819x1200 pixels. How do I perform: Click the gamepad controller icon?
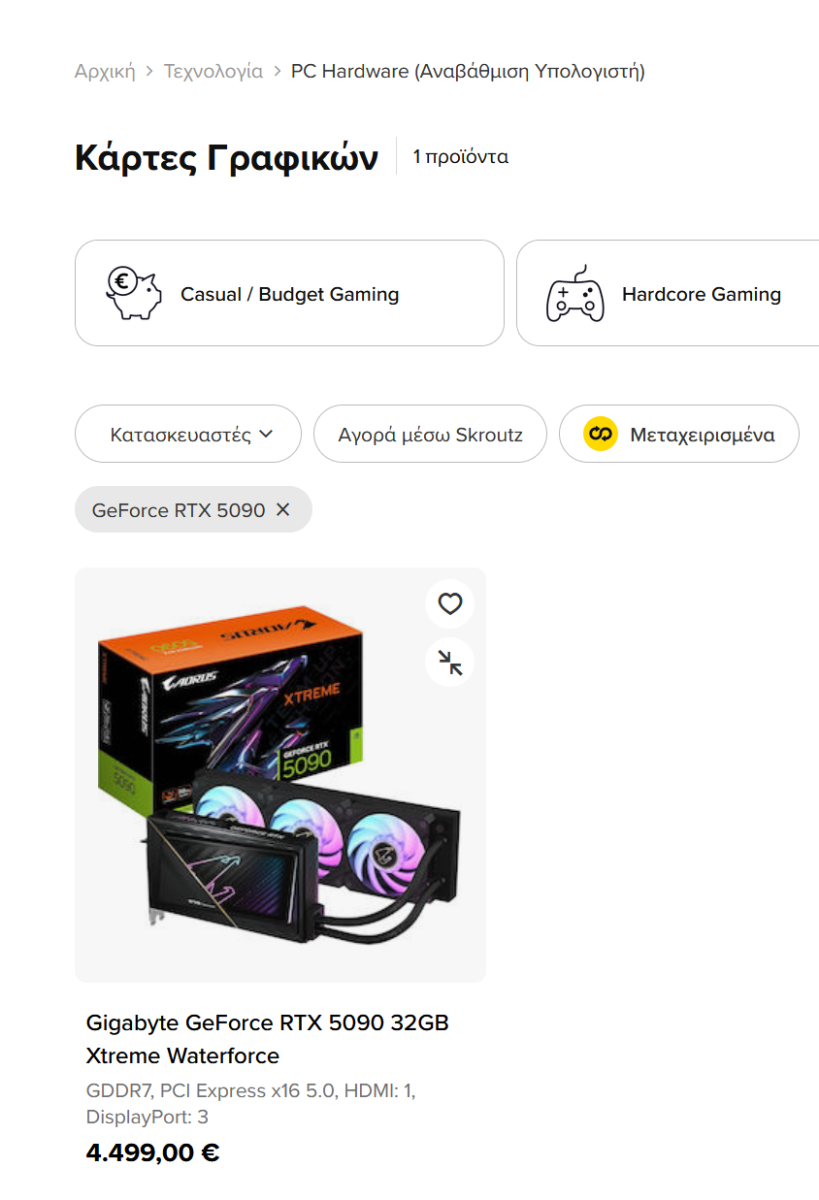click(575, 293)
